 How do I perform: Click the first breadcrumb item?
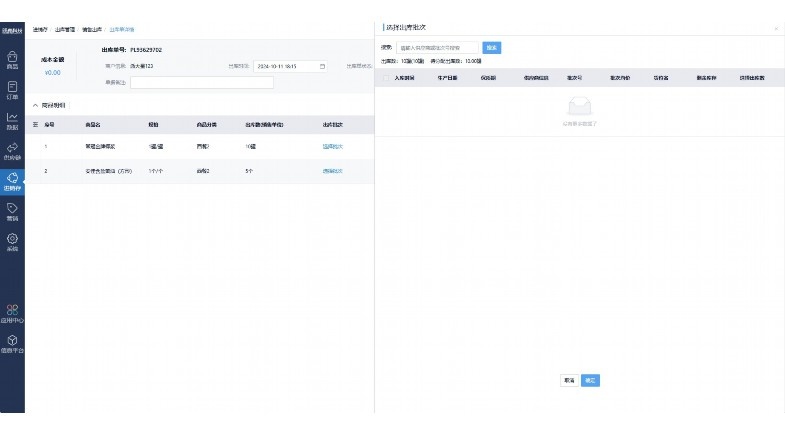click(40, 30)
